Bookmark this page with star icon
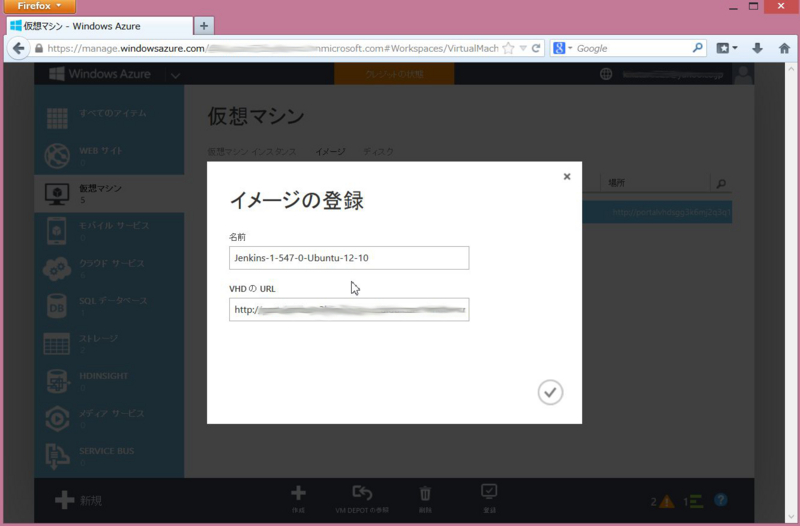This screenshot has width=800, height=526. pos(508,48)
